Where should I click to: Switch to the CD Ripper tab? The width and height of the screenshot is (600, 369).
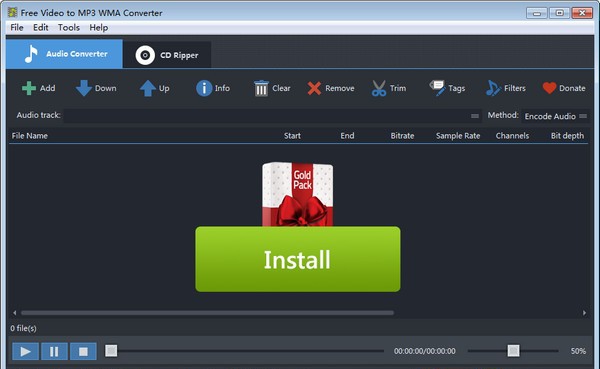click(167, 55)
